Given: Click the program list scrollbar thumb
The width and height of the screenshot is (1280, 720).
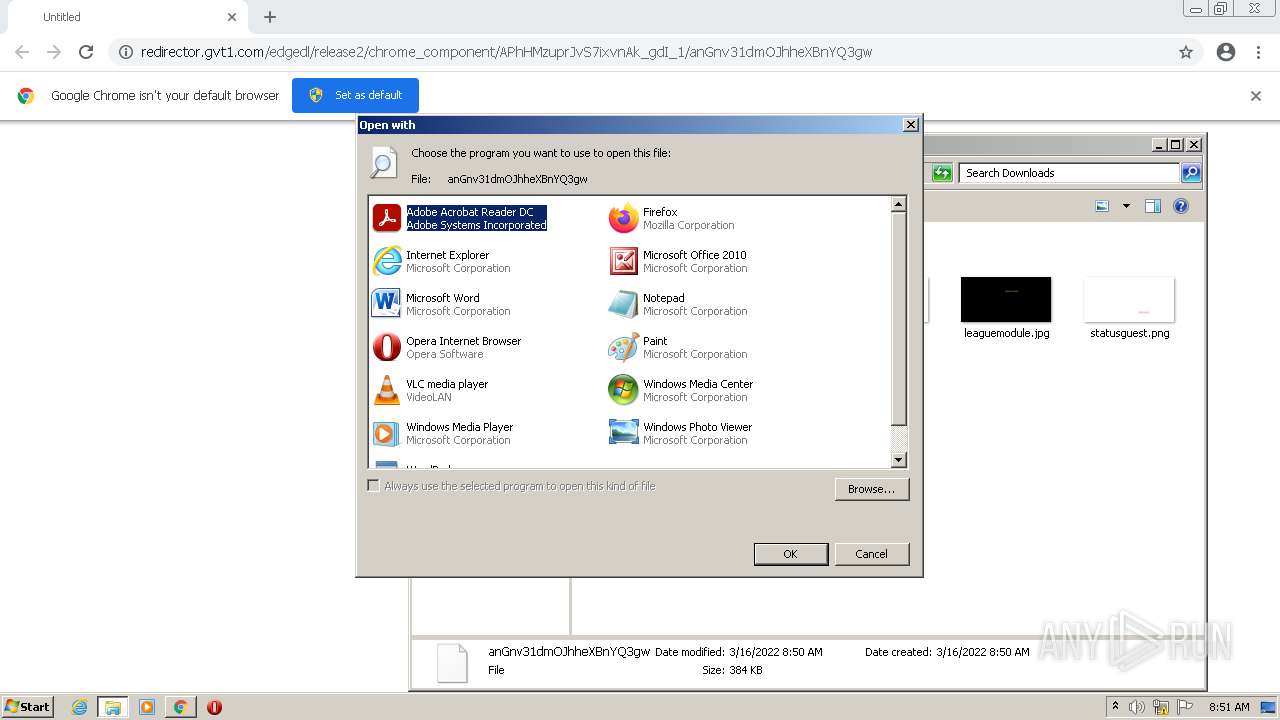Looking at the screenshot, I should coord(898,319).
